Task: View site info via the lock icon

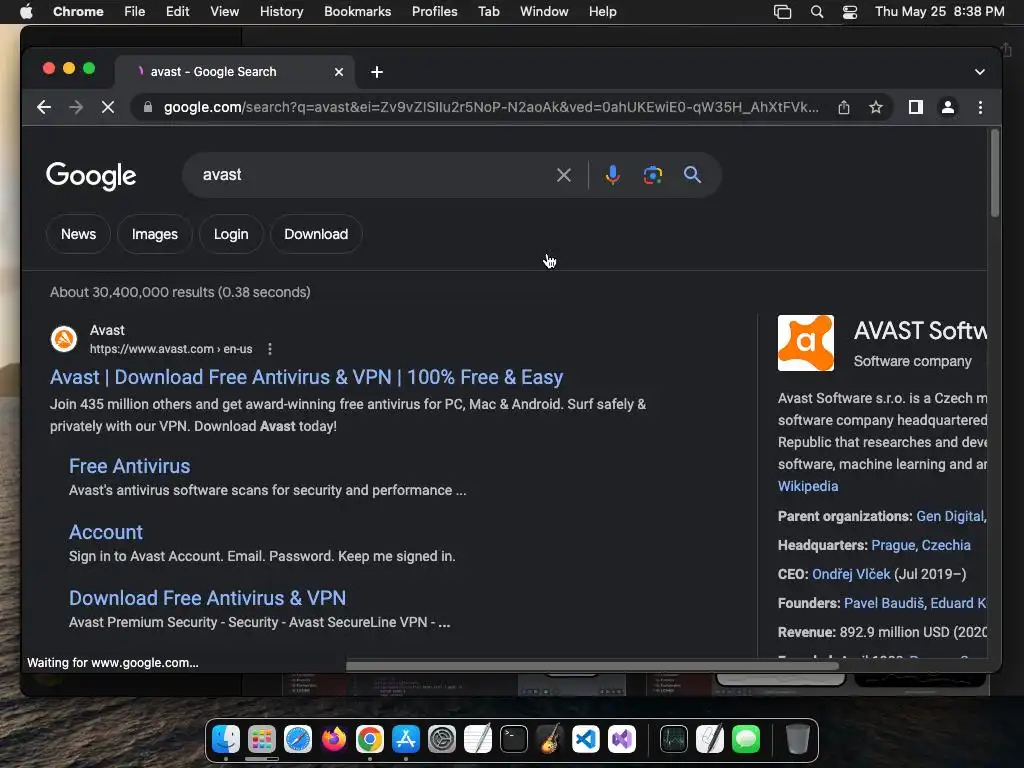Action: point(148,107)
